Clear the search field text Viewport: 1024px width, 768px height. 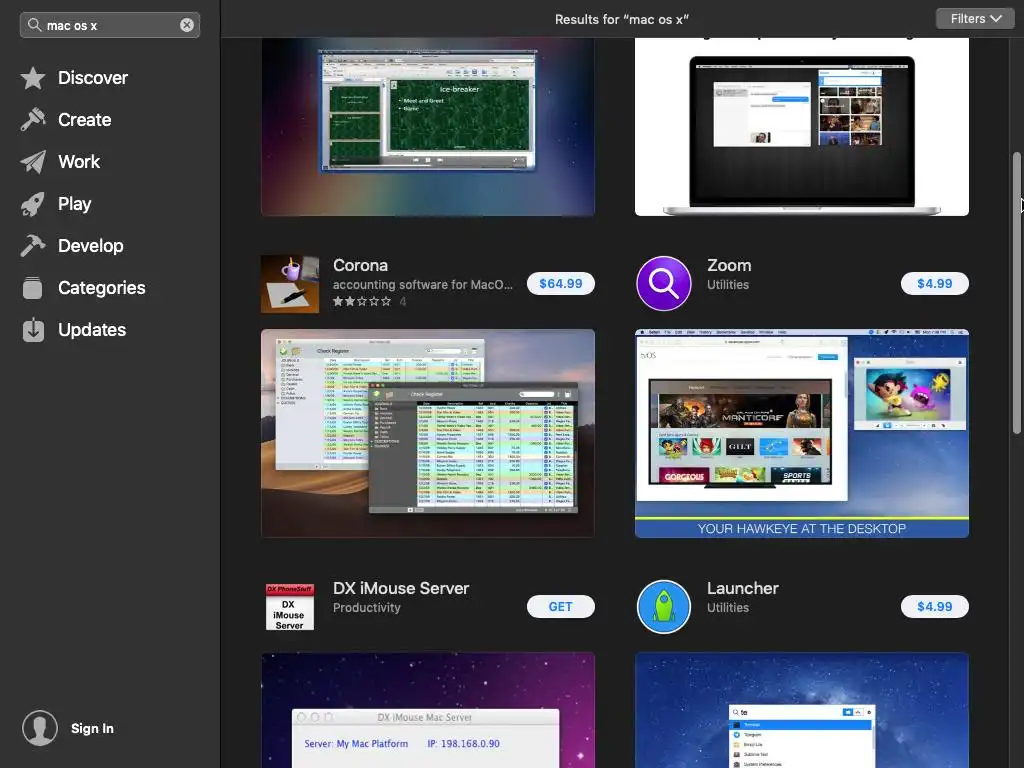pos(187,25)
